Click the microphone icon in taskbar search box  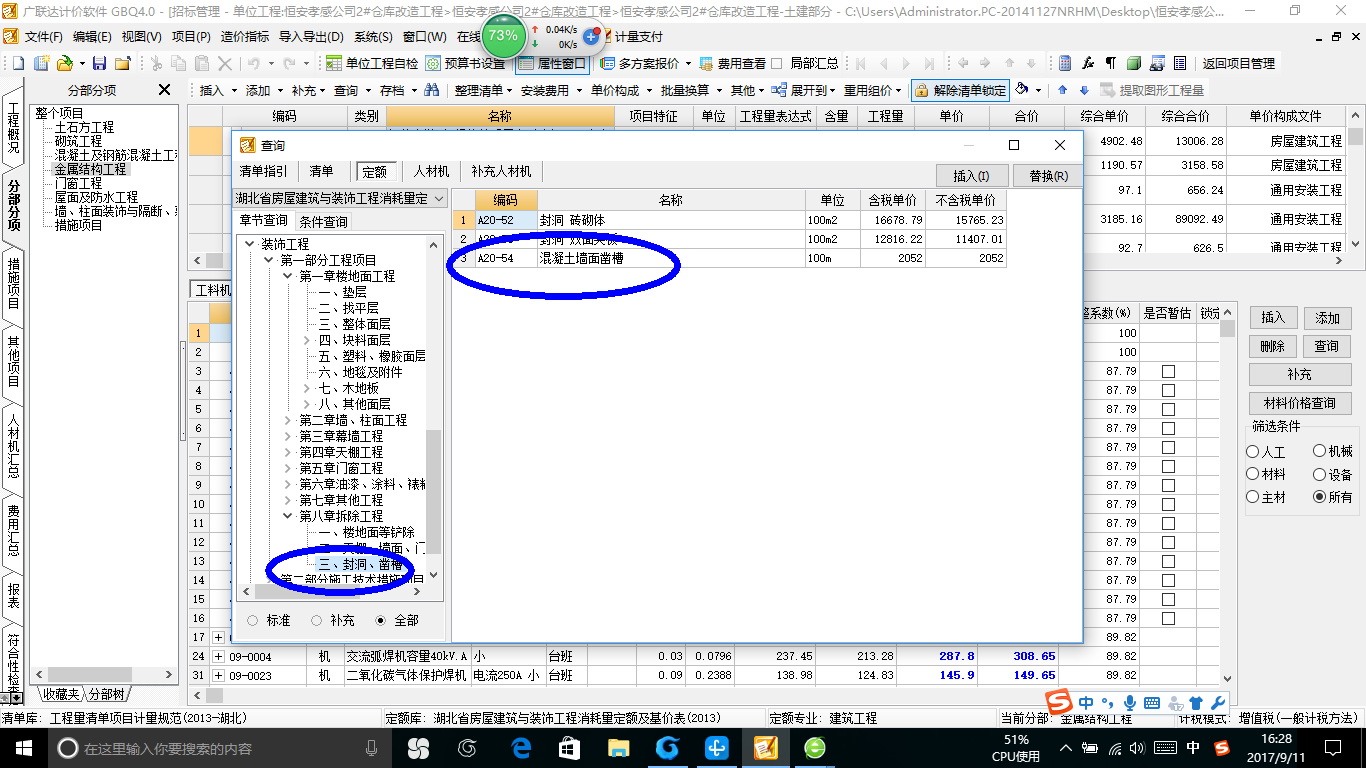(372, 747)
